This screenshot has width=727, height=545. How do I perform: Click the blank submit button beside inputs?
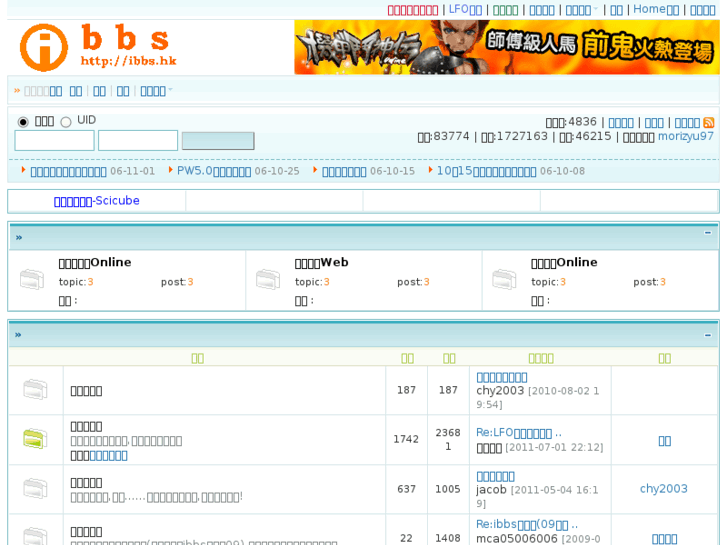tap(218, 141)
